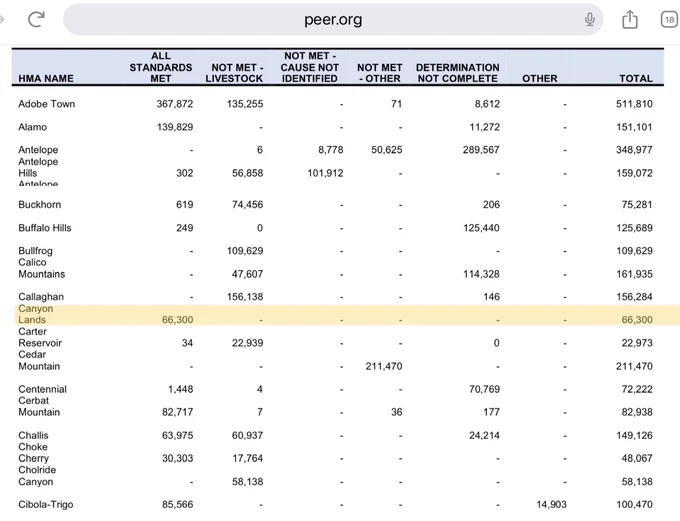
Task: Click the HMA NAME column header
Action: click(x=46, y=79)
